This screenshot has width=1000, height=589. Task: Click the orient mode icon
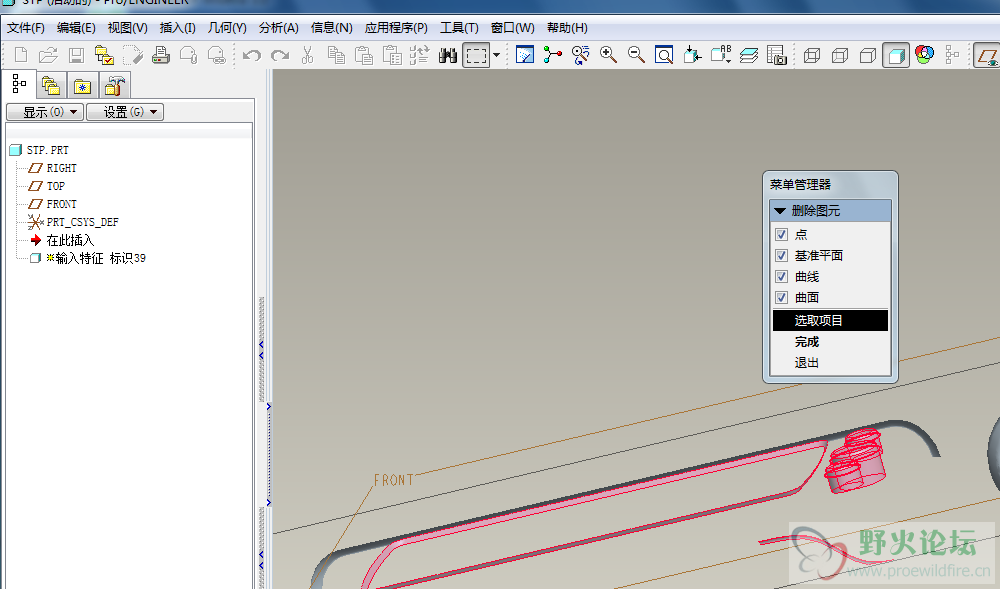[580, 55]
